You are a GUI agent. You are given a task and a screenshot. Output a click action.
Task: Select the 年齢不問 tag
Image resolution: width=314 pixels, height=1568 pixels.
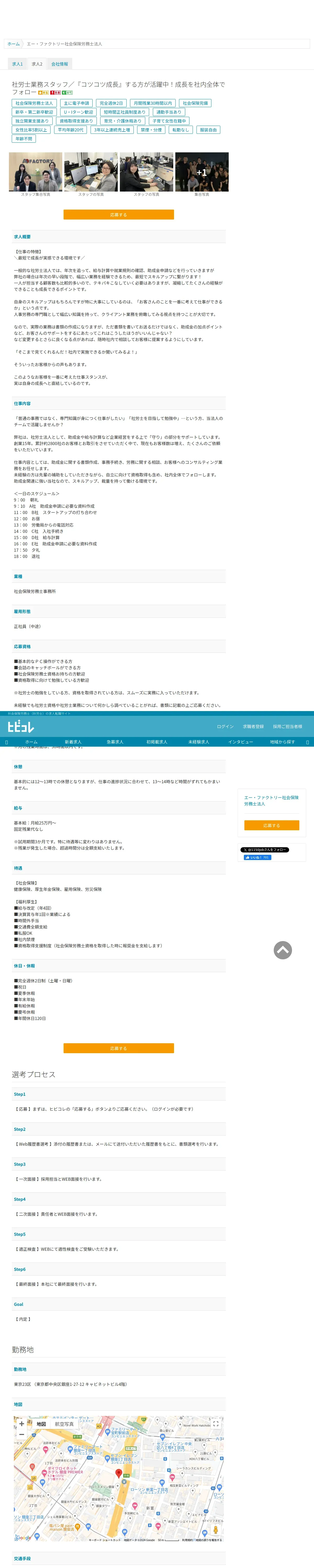24,139
